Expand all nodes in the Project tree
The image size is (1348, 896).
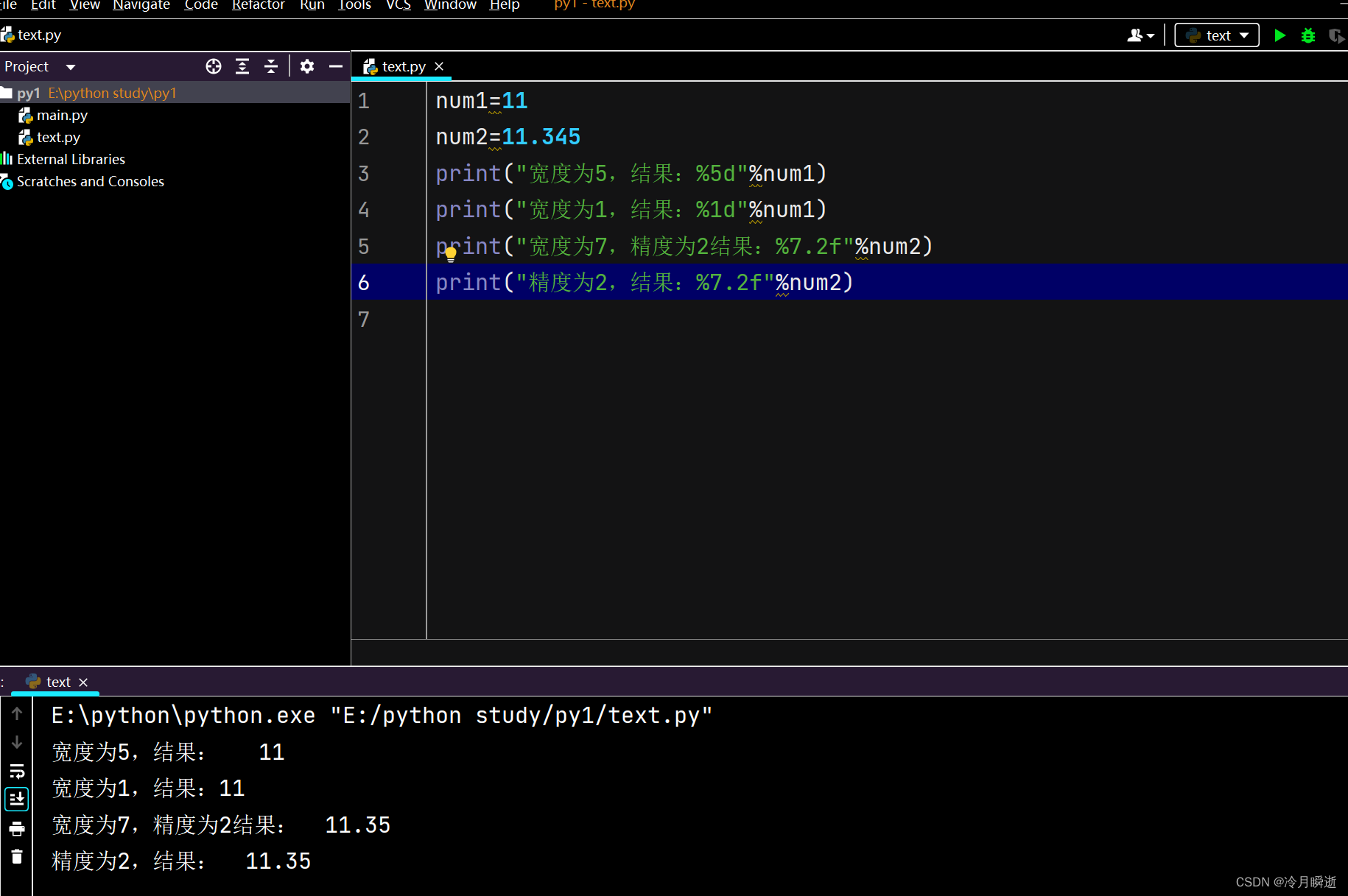(242, 66)
